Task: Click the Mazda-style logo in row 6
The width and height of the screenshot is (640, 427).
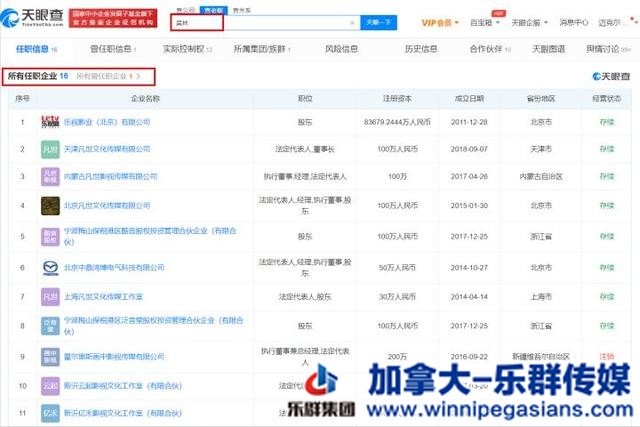Action: [x=50, y=267]
